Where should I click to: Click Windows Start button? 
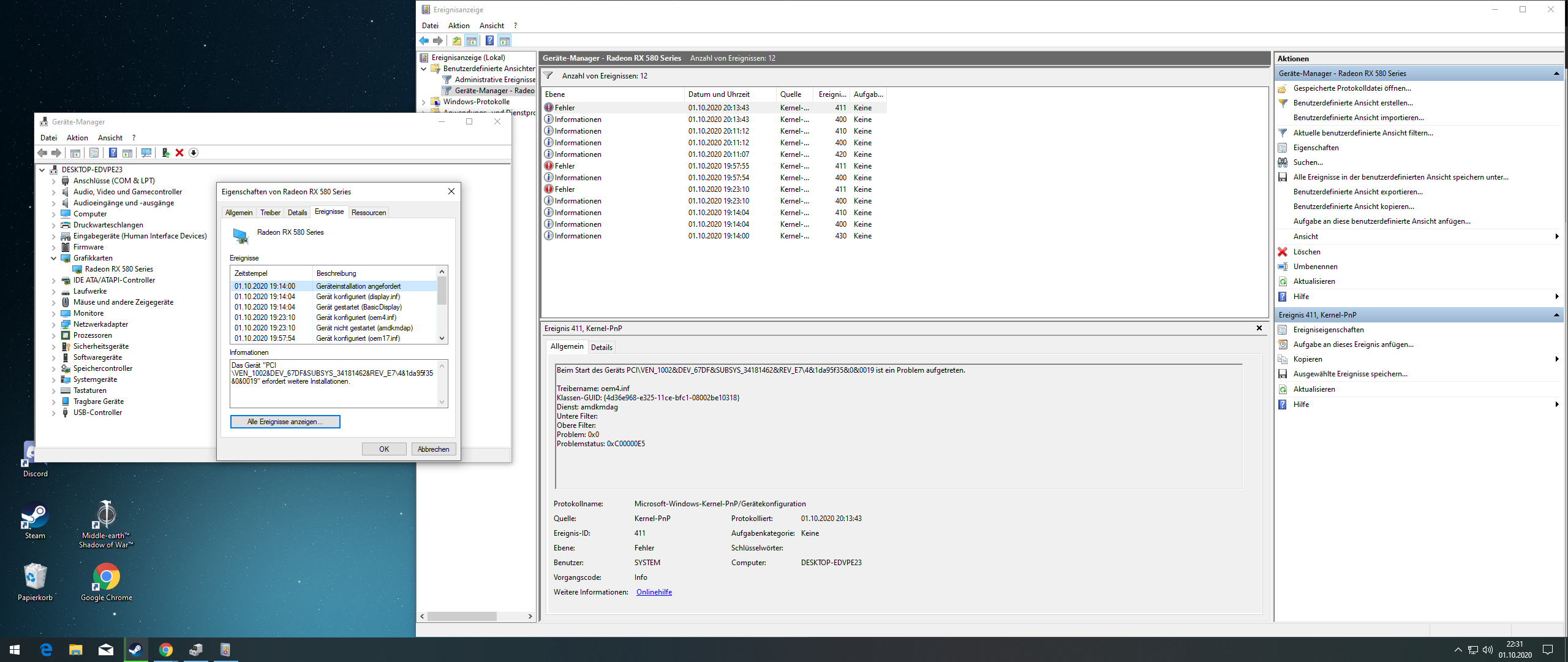pyautogui.click(x=15, y=650)
